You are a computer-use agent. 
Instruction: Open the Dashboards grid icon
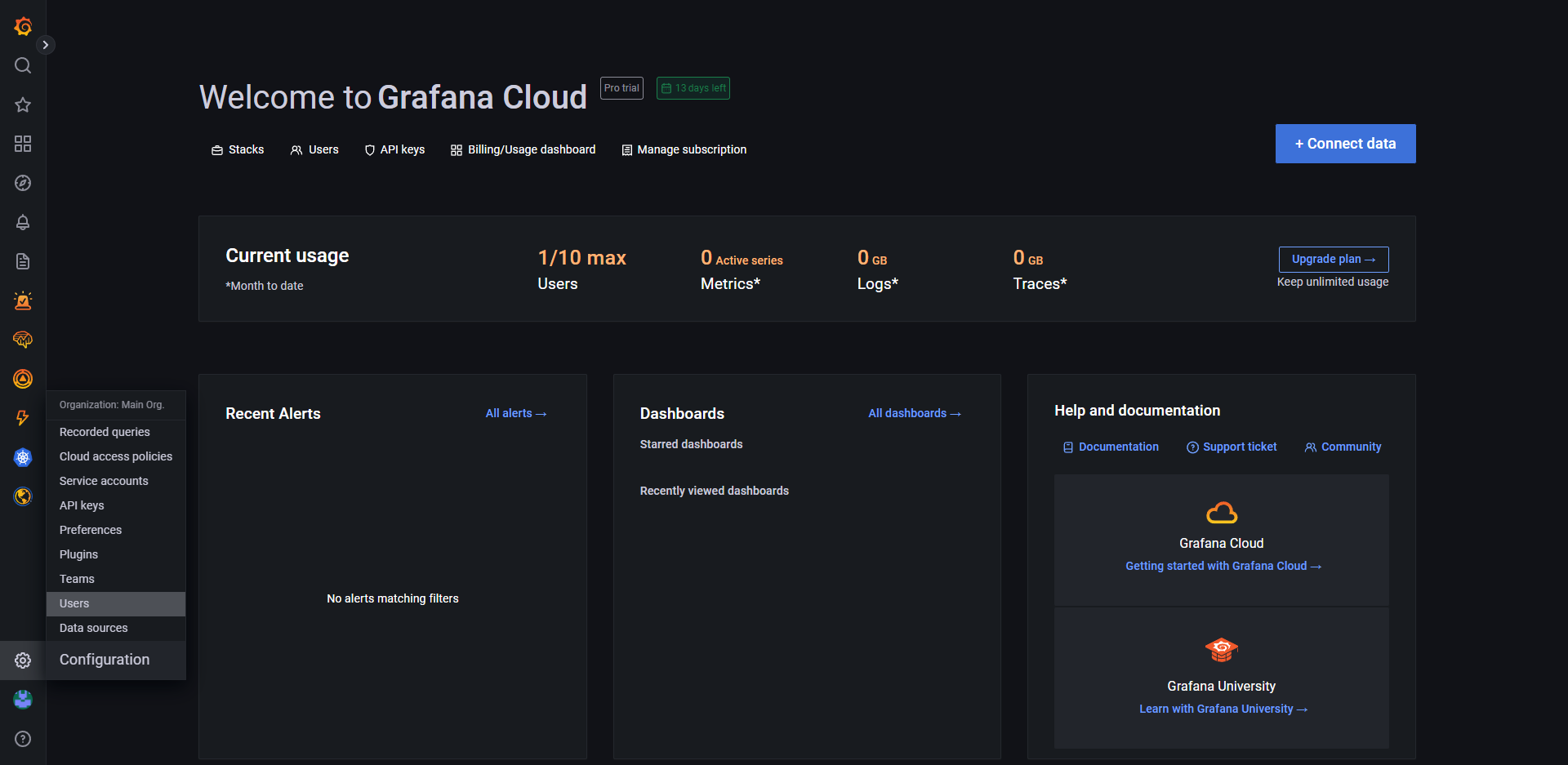23,144
